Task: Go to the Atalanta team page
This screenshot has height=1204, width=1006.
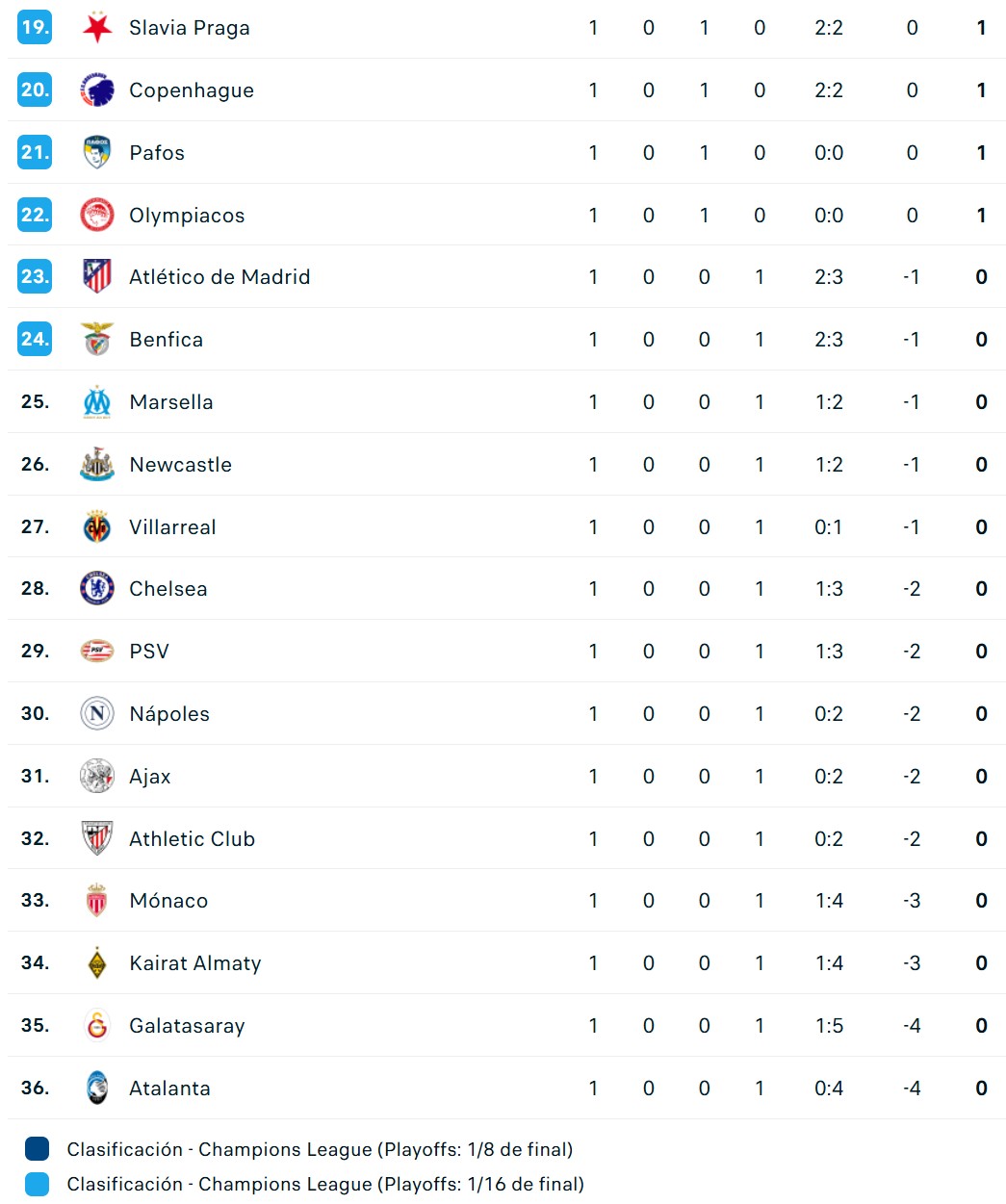Action: click(169, 1089)
